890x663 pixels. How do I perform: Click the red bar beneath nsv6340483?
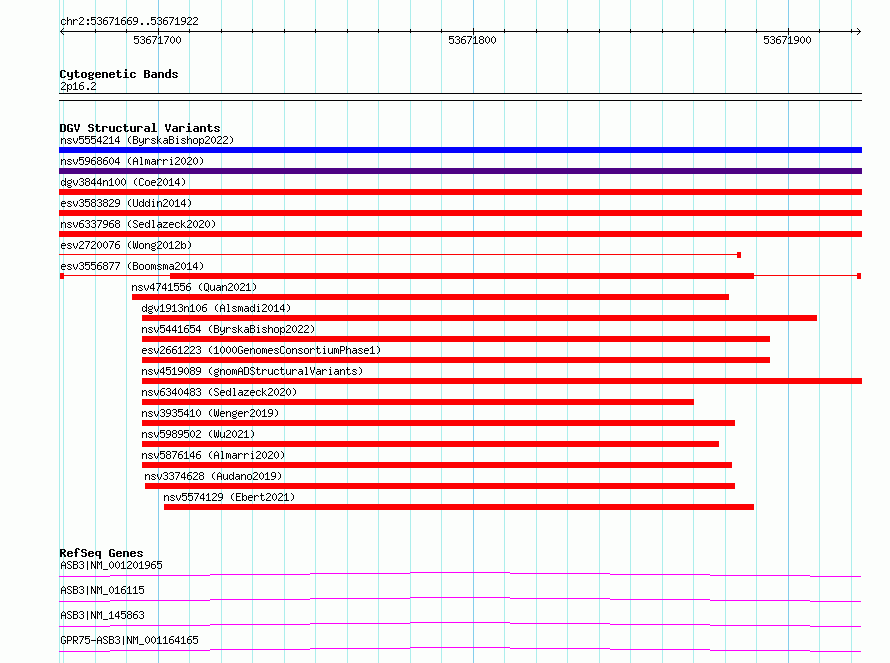[418, 402]
